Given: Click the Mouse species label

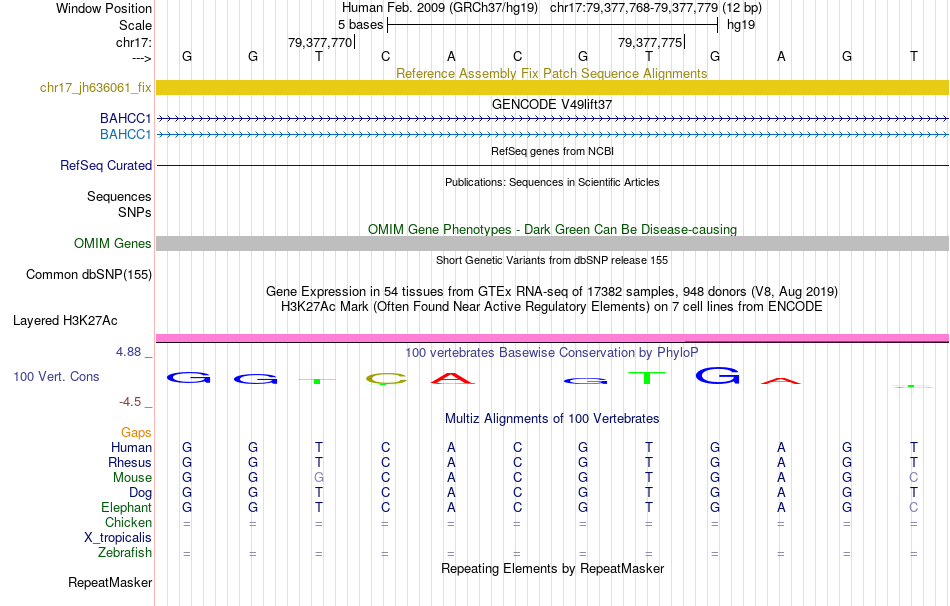Looking at the screenshot, I should tap(132, 478).
